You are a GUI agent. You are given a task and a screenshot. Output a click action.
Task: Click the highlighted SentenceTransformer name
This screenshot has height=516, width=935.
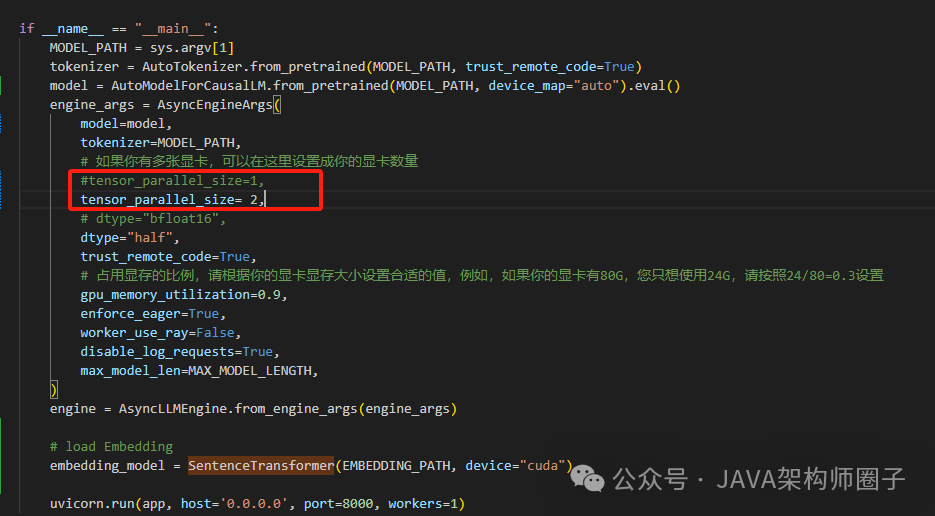(x=261, y=466)
